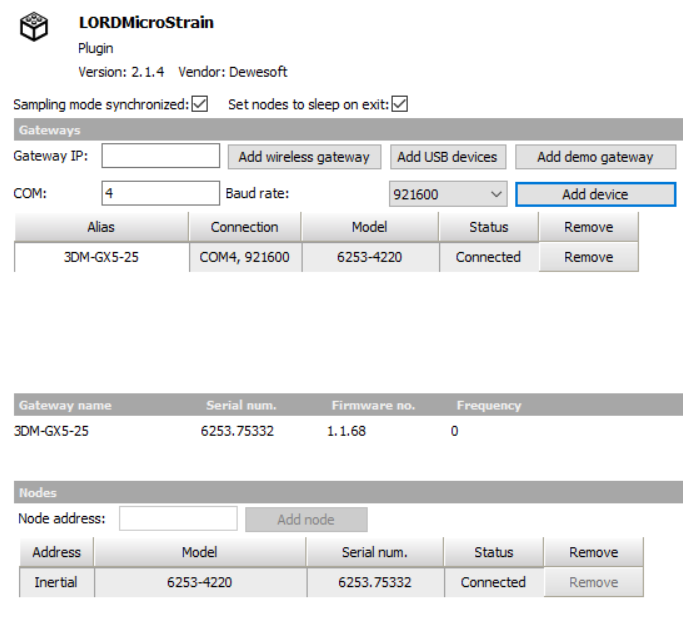
Task: Select the COM4, 921600 connection cell
Action: click(x=245, y=257)
